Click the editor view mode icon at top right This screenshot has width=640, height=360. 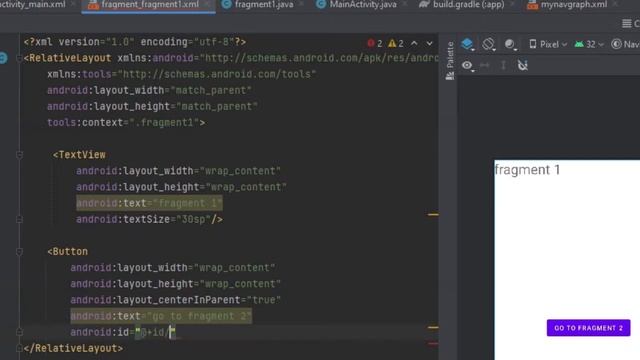click(x=627, y=24)
